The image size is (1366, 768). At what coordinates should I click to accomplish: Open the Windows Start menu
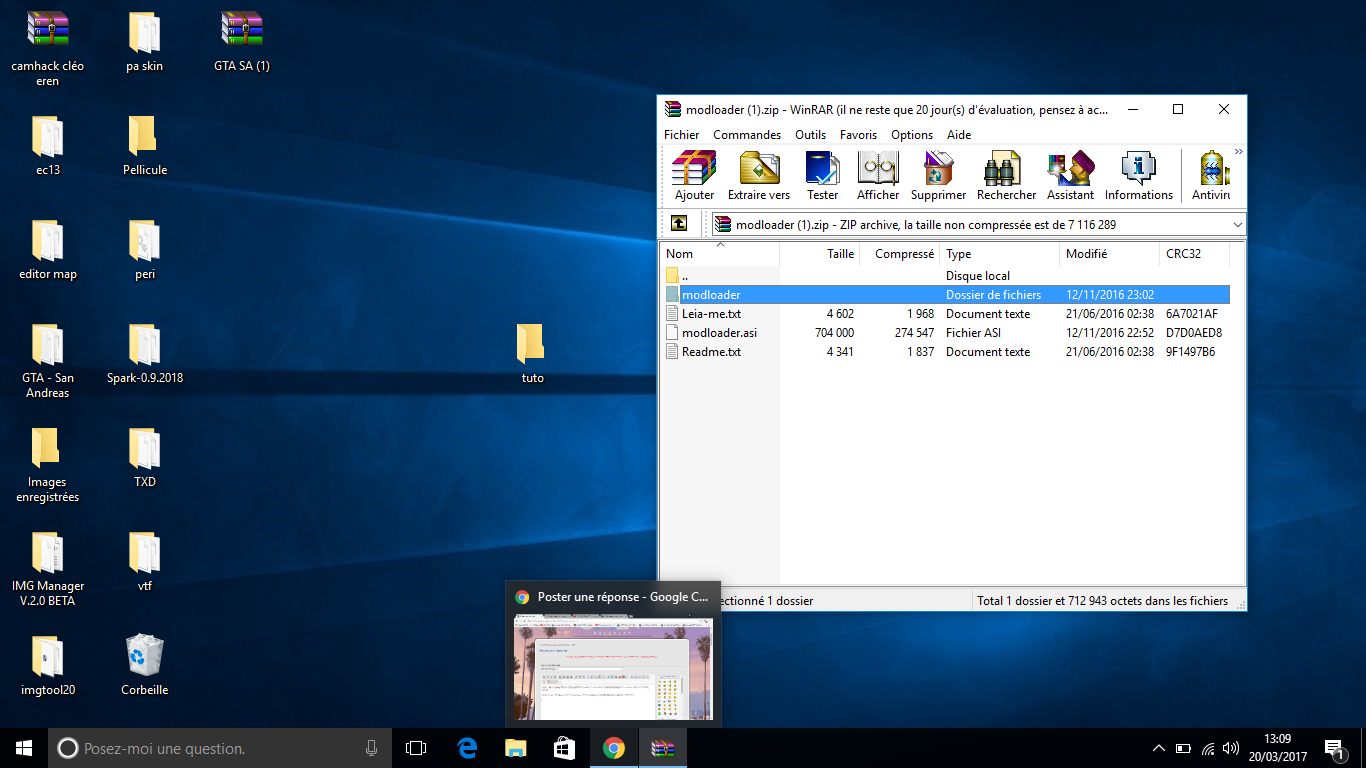(x=24, y=748)
